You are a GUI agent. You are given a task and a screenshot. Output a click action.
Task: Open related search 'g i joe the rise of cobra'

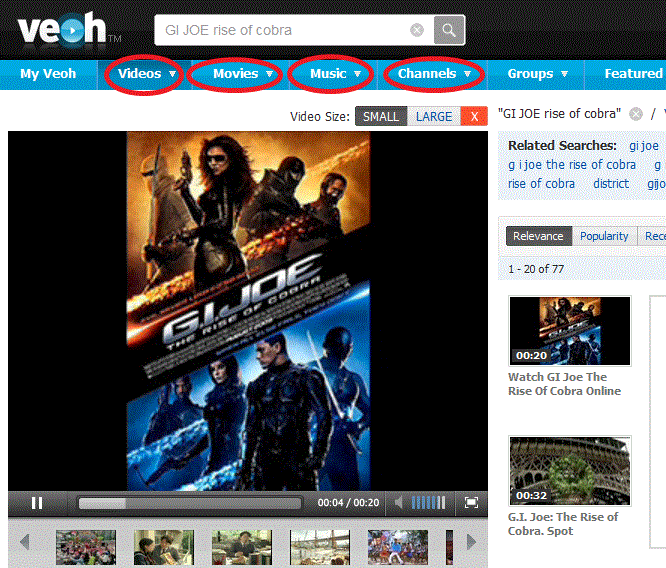click(x=572, y=165)
